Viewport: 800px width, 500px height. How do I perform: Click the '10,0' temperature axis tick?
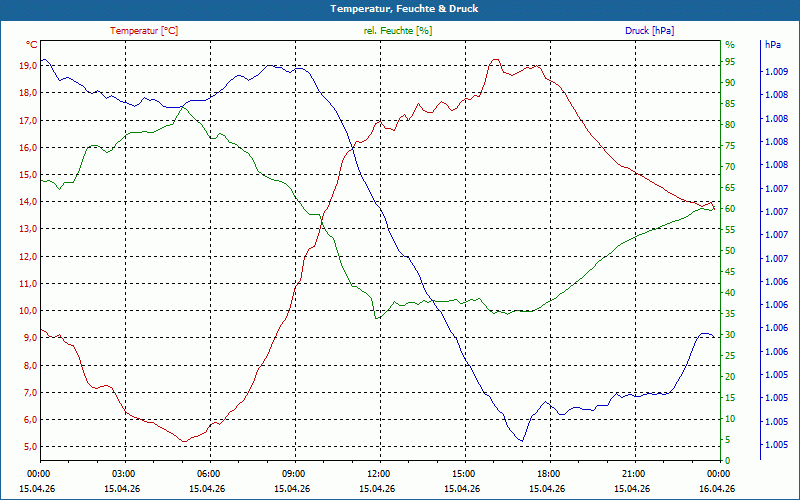(29, 311)
